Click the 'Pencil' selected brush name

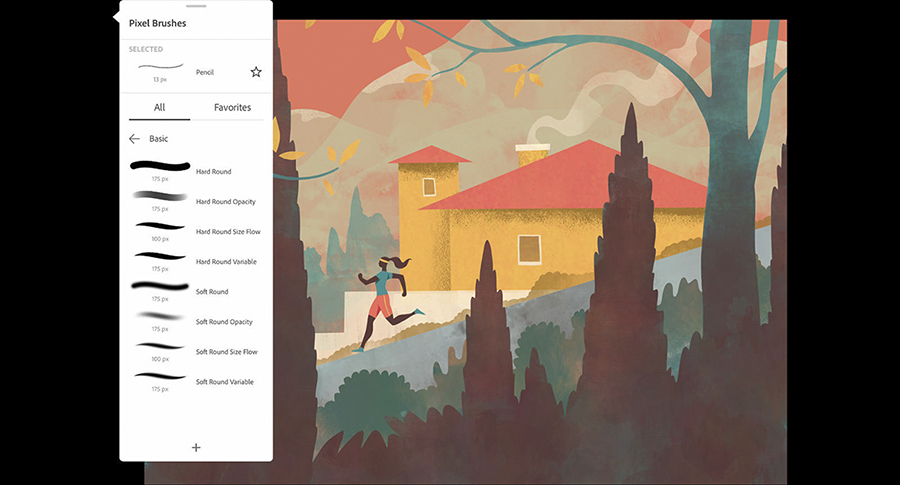click(x=205, y=72)
